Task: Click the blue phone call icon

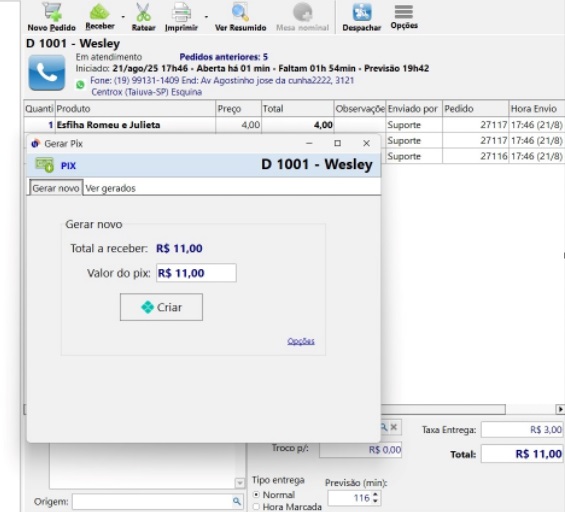Action: pos(47,72)
